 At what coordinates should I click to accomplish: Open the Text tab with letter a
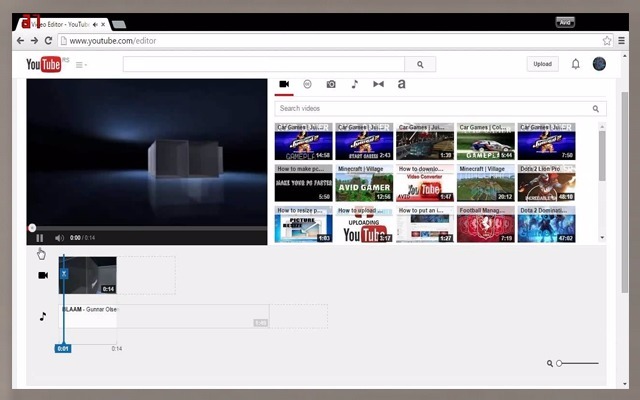click(401, 84)
